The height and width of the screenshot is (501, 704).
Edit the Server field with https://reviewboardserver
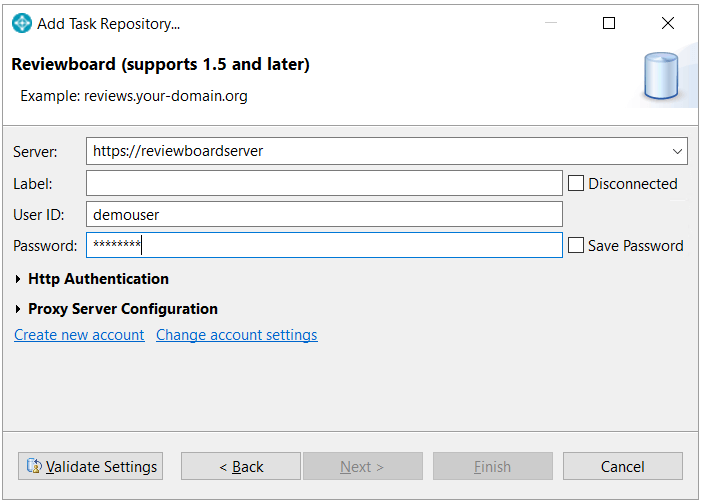(386, 151)
